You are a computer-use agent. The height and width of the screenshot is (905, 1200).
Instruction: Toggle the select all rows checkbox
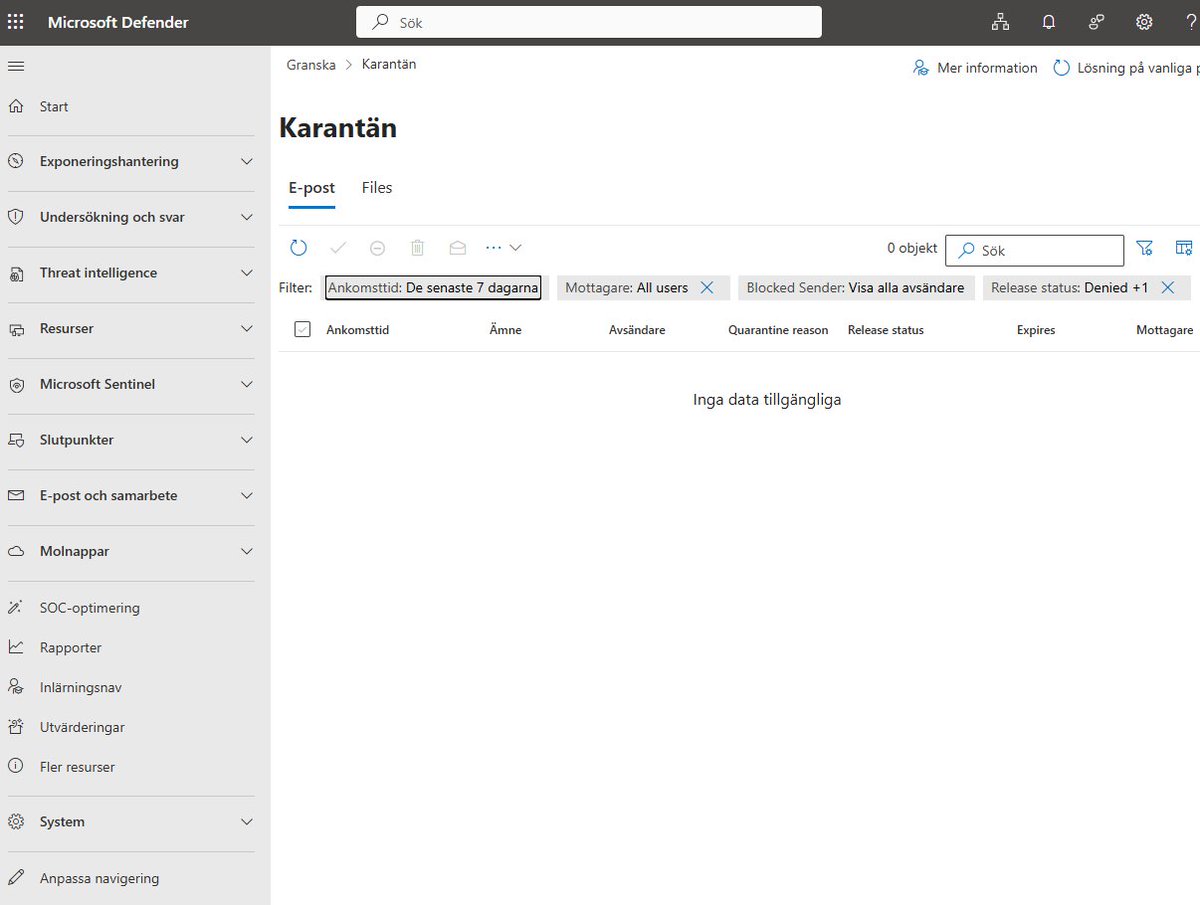point(303,329)
